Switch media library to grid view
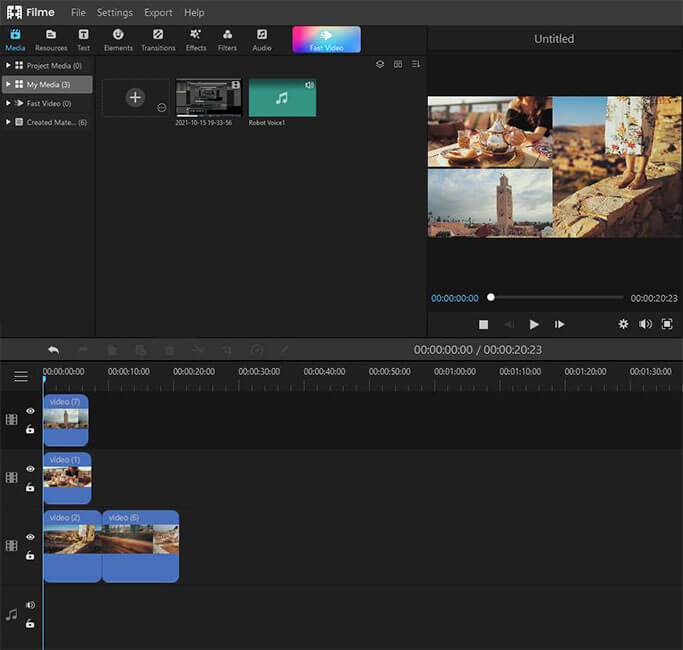Image resolution: width=683 pixels, height=650 pixels. click(398, 64)
